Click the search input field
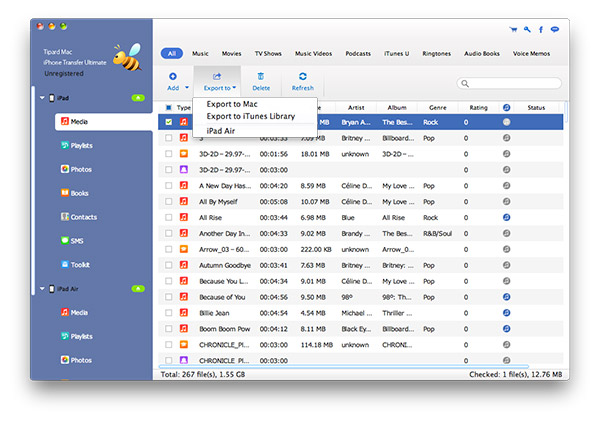Viewport: 600px width, 422px height. pyautogui.click(x=509, y=83)
